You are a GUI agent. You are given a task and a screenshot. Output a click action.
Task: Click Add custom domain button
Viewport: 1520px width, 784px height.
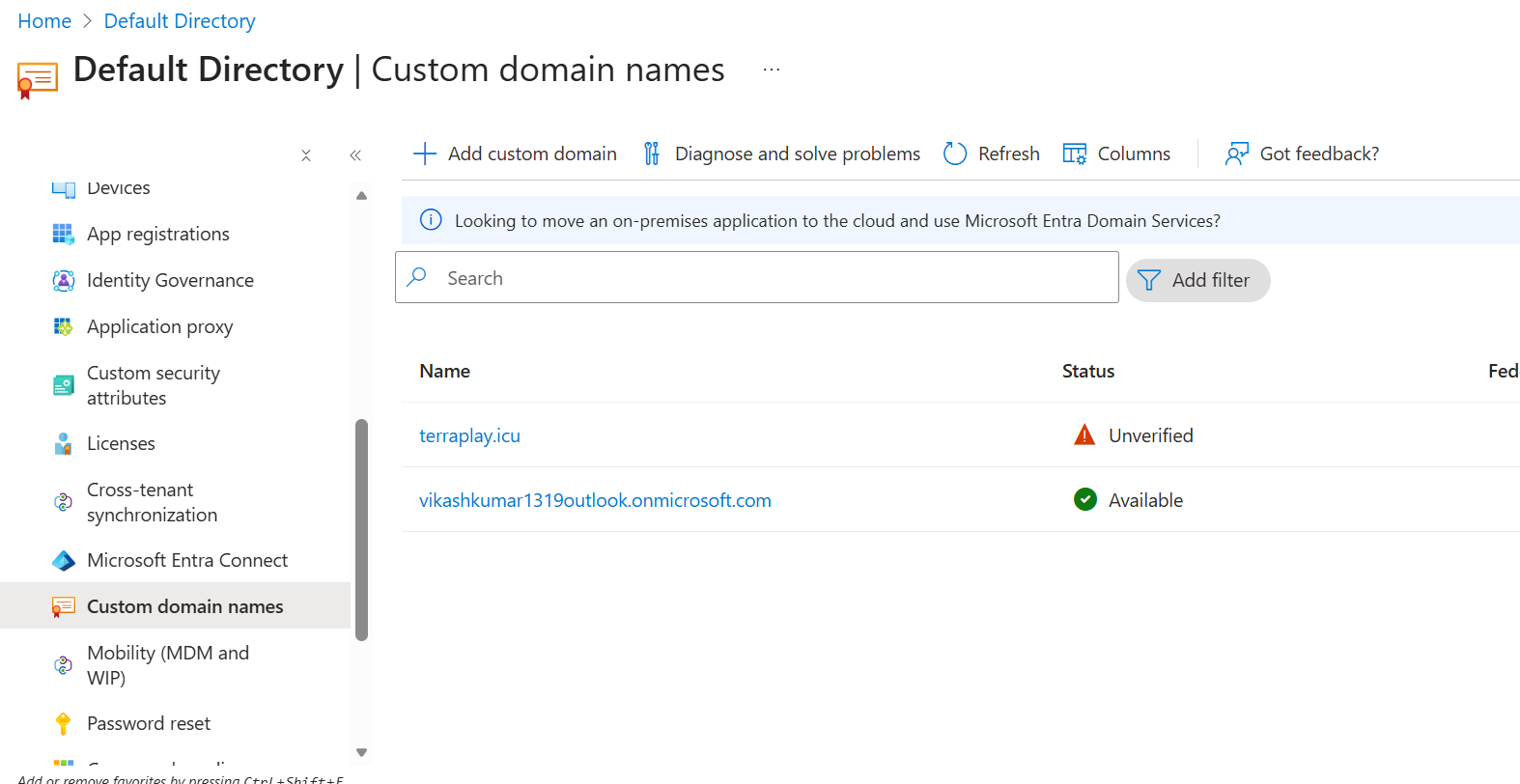pos(515,154)
